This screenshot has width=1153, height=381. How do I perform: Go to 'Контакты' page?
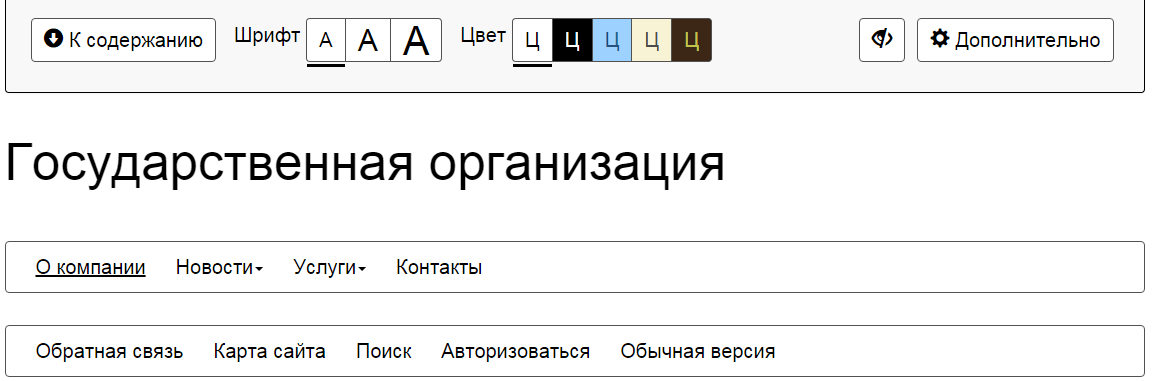point(439,267)
